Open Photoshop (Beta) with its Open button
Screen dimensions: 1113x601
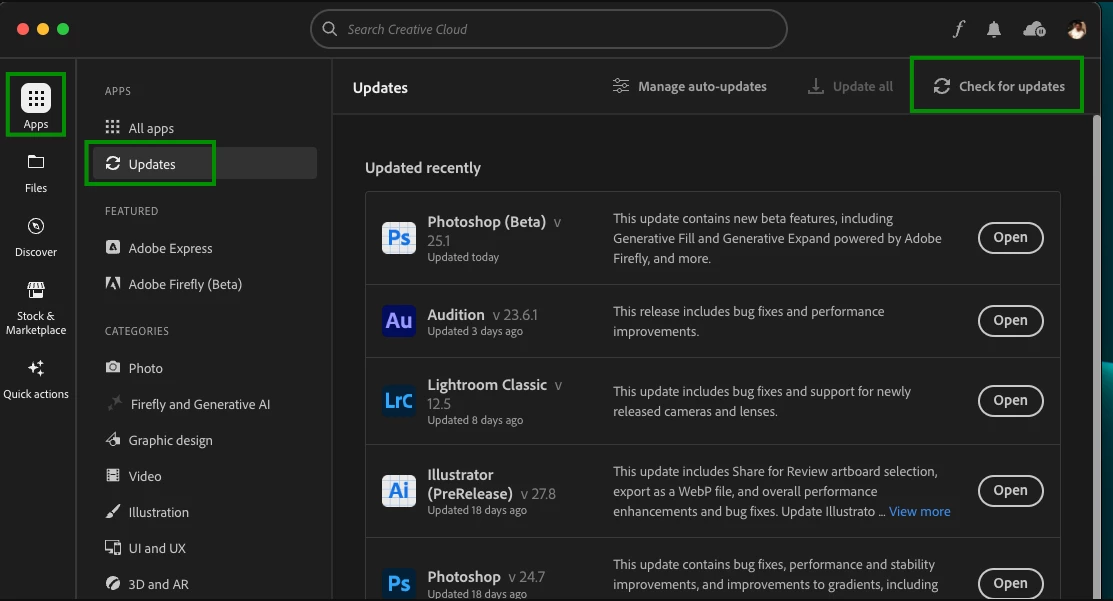(1010, 238)
